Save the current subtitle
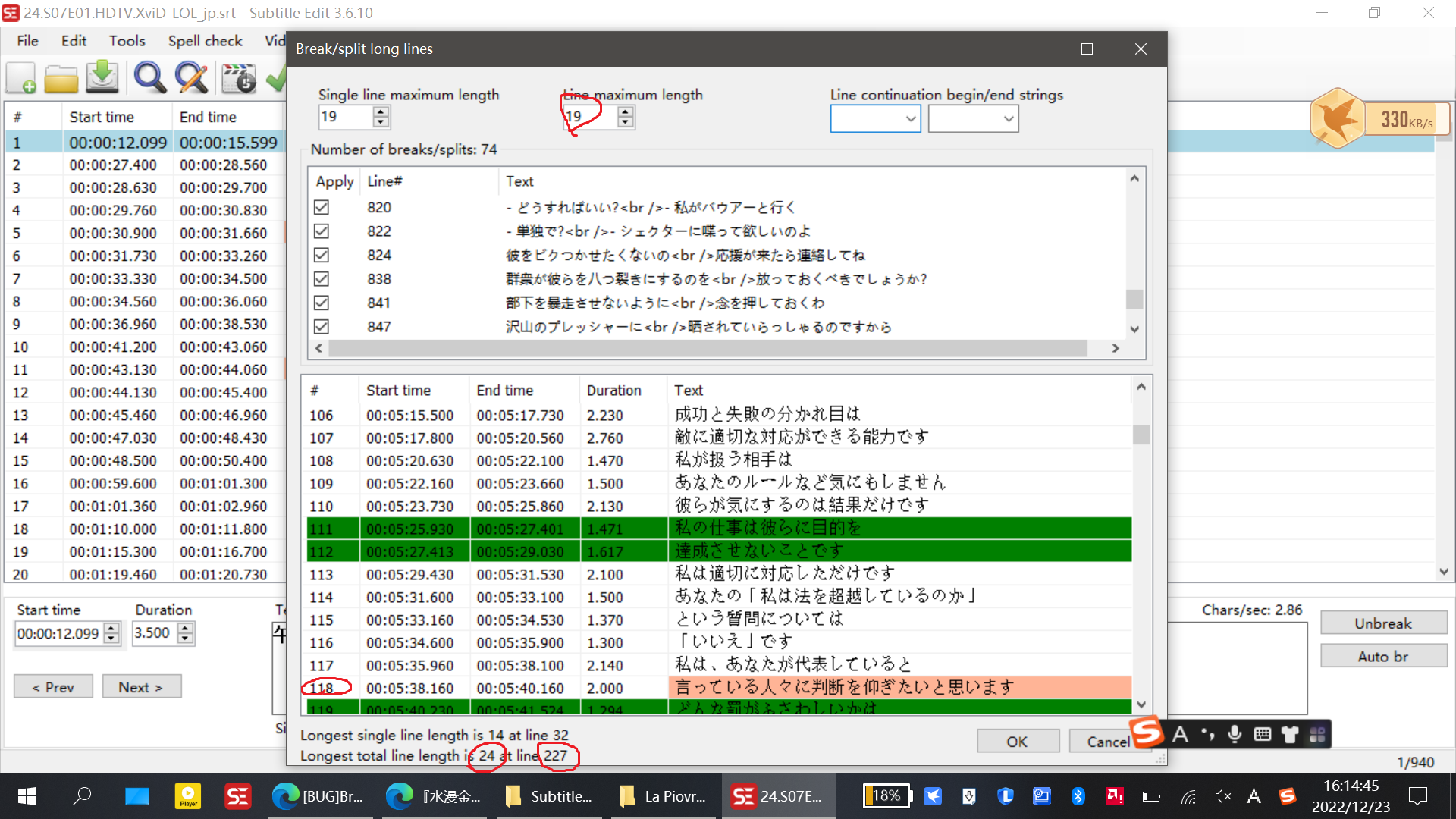 pyautogui.click(x=102, y=77)
